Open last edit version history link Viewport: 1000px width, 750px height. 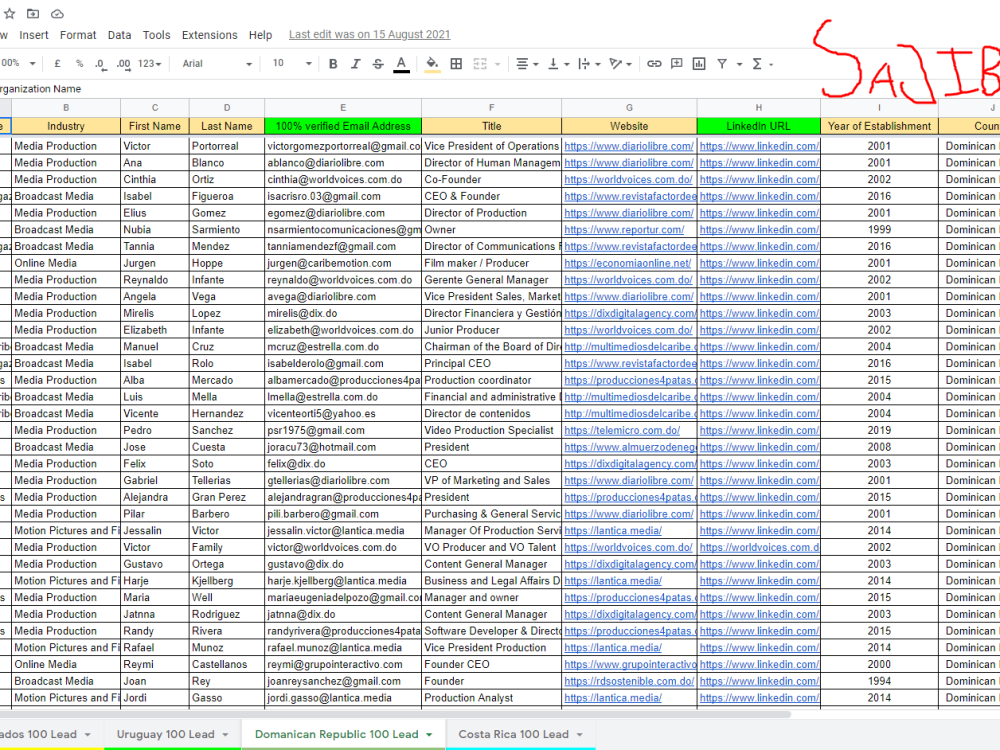click(369, 34)
